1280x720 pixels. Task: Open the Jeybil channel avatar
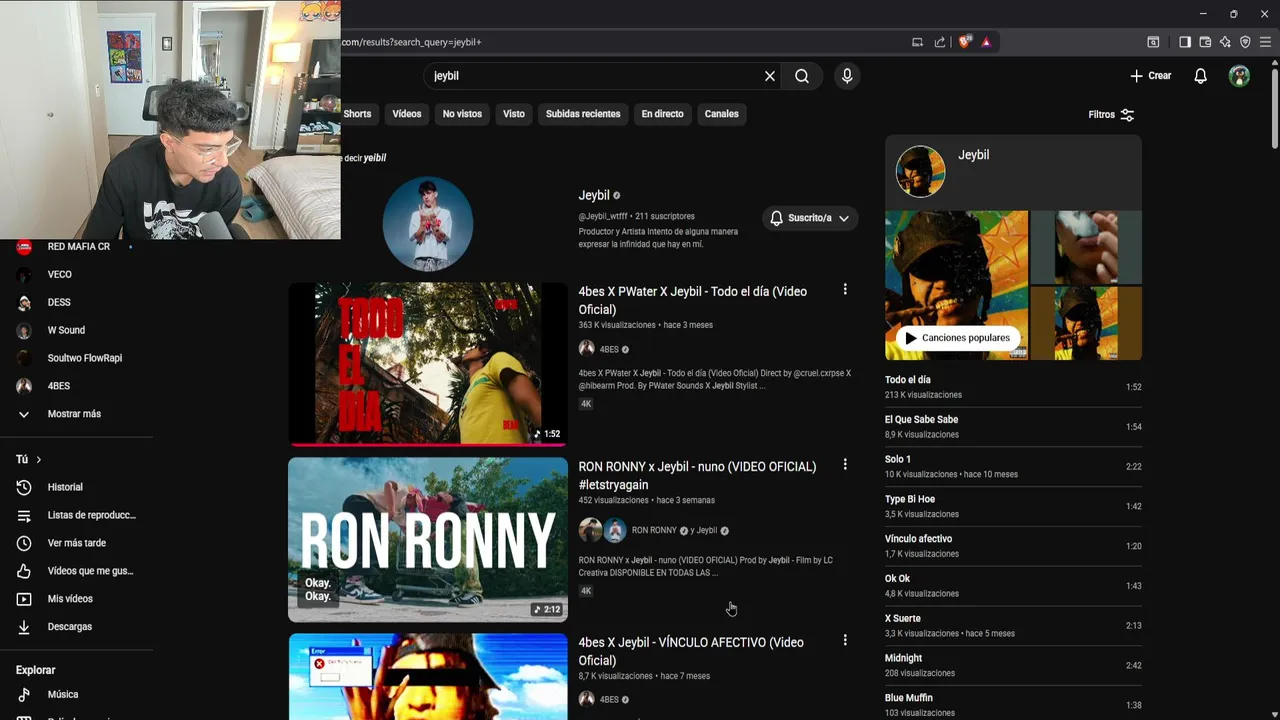(428, 224)
